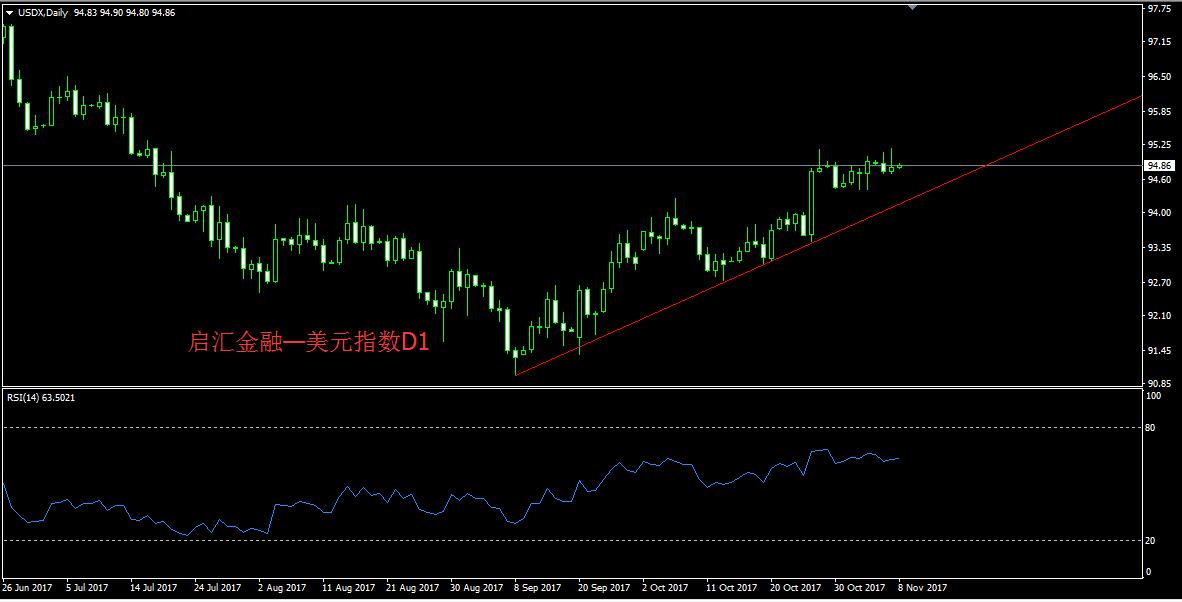Click the 95.85 price scale label
The width and height of the screenshot is (1182, 602).
[x=1159, y=112]
